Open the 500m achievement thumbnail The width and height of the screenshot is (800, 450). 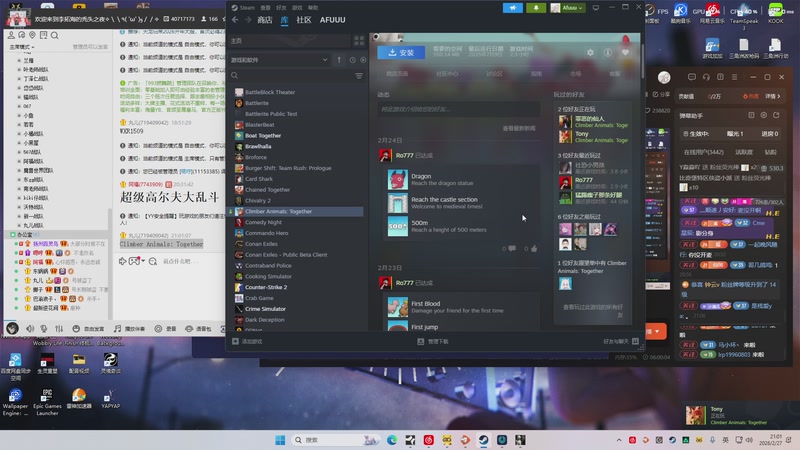[x=397, y=226]
